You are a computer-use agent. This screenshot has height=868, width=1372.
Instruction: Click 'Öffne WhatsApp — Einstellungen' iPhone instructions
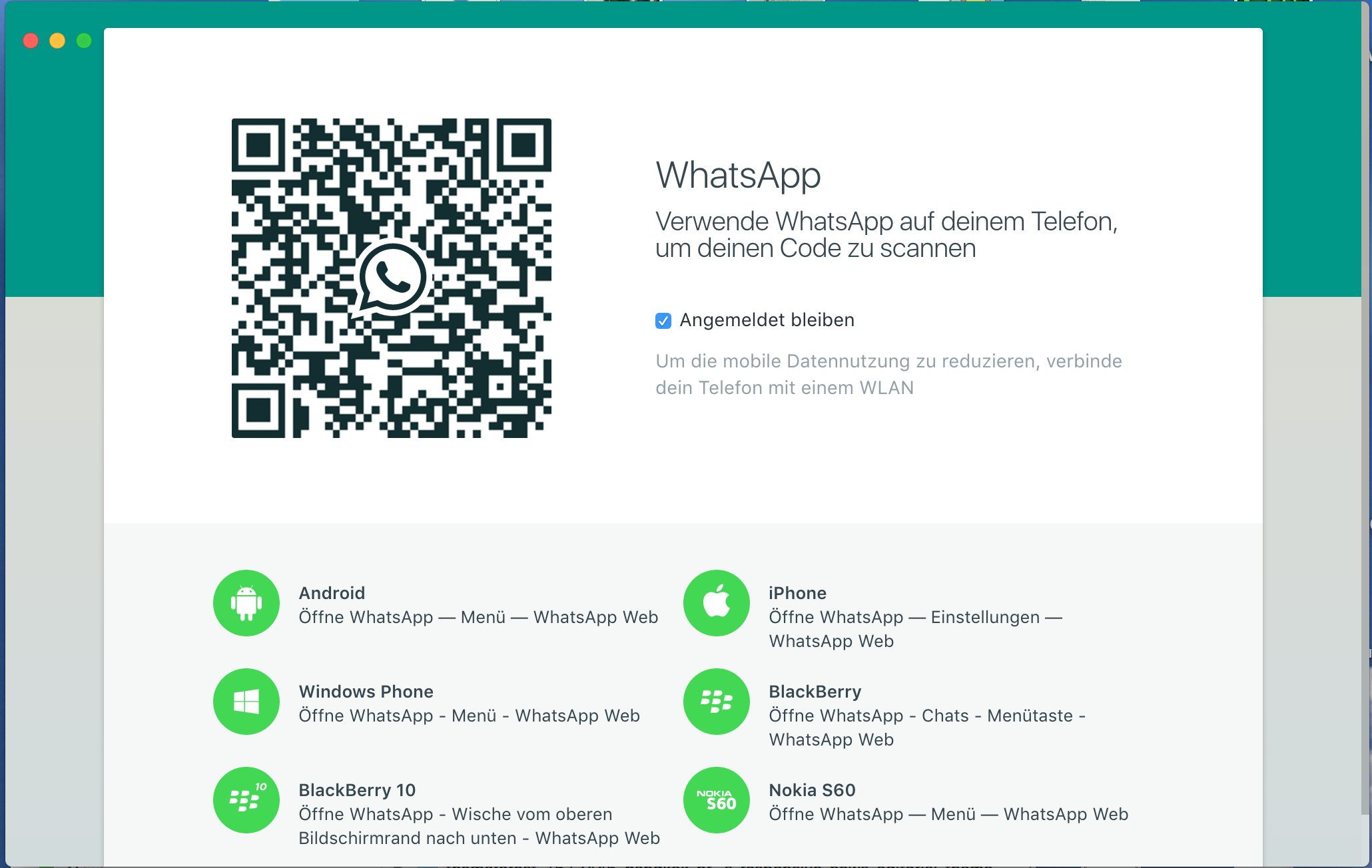pyautogui.click(x=915, y=629)
